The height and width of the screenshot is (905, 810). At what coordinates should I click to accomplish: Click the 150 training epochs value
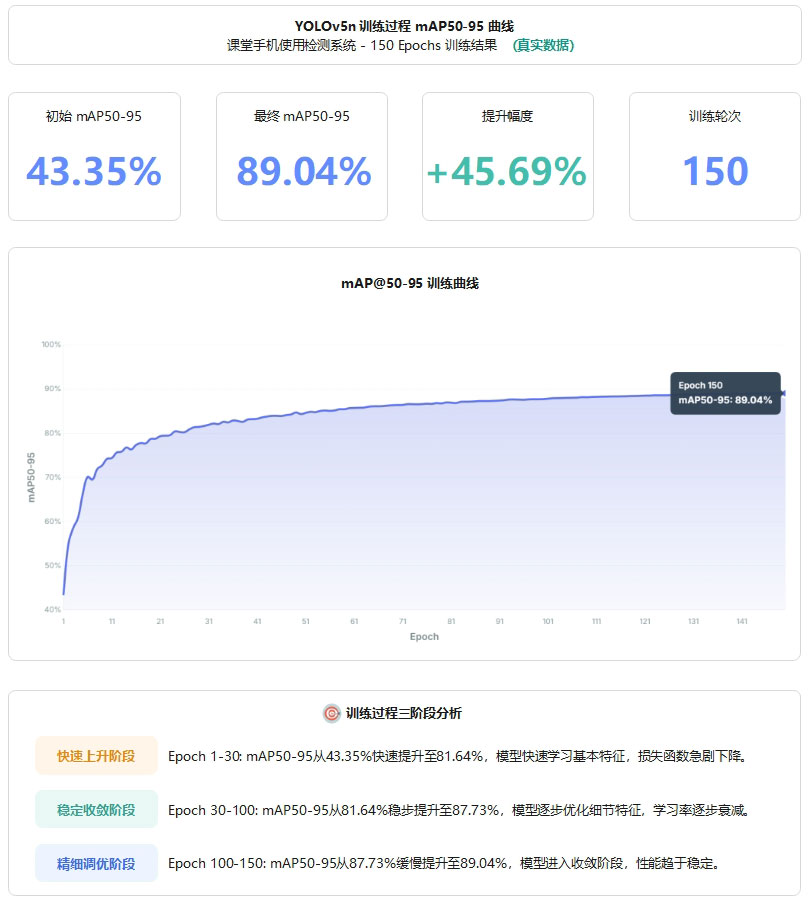pyautogui.click(x=715, y=171)
